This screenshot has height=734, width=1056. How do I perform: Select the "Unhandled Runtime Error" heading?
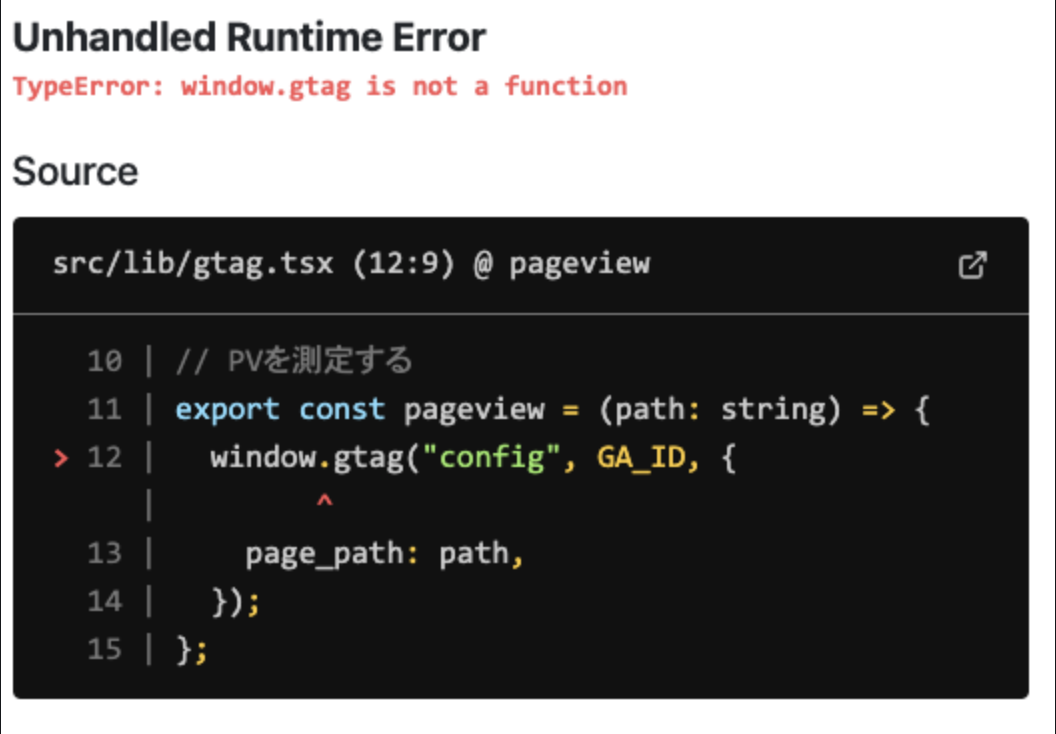click(249, 38)
